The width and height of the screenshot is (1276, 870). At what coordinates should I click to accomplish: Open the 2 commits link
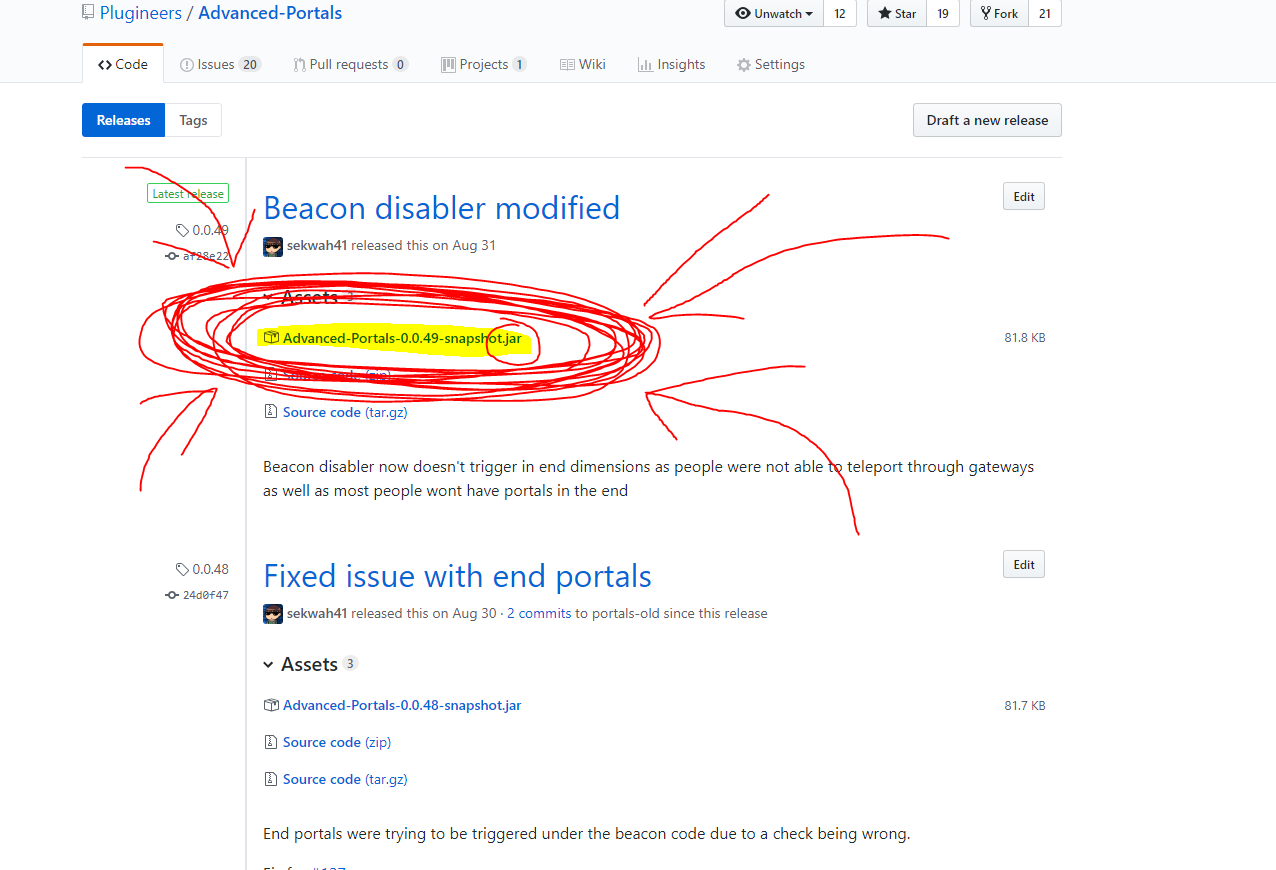tap(539, 614)
